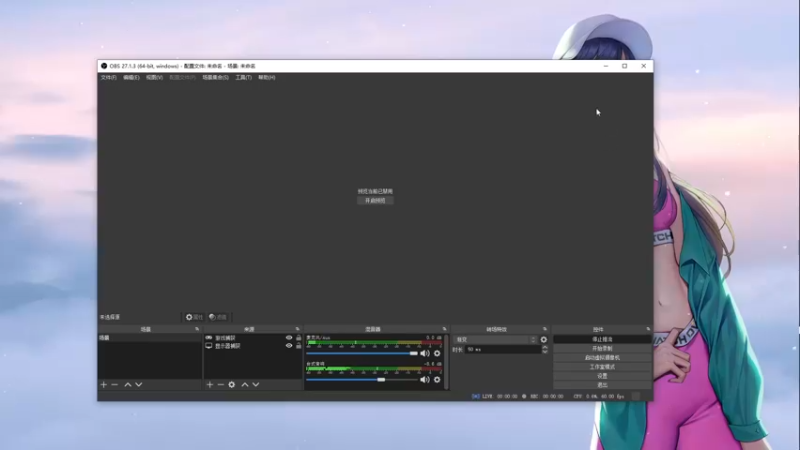
Task: Mute the microphone/Aux speaker icon
Action: tap(425, 353)
